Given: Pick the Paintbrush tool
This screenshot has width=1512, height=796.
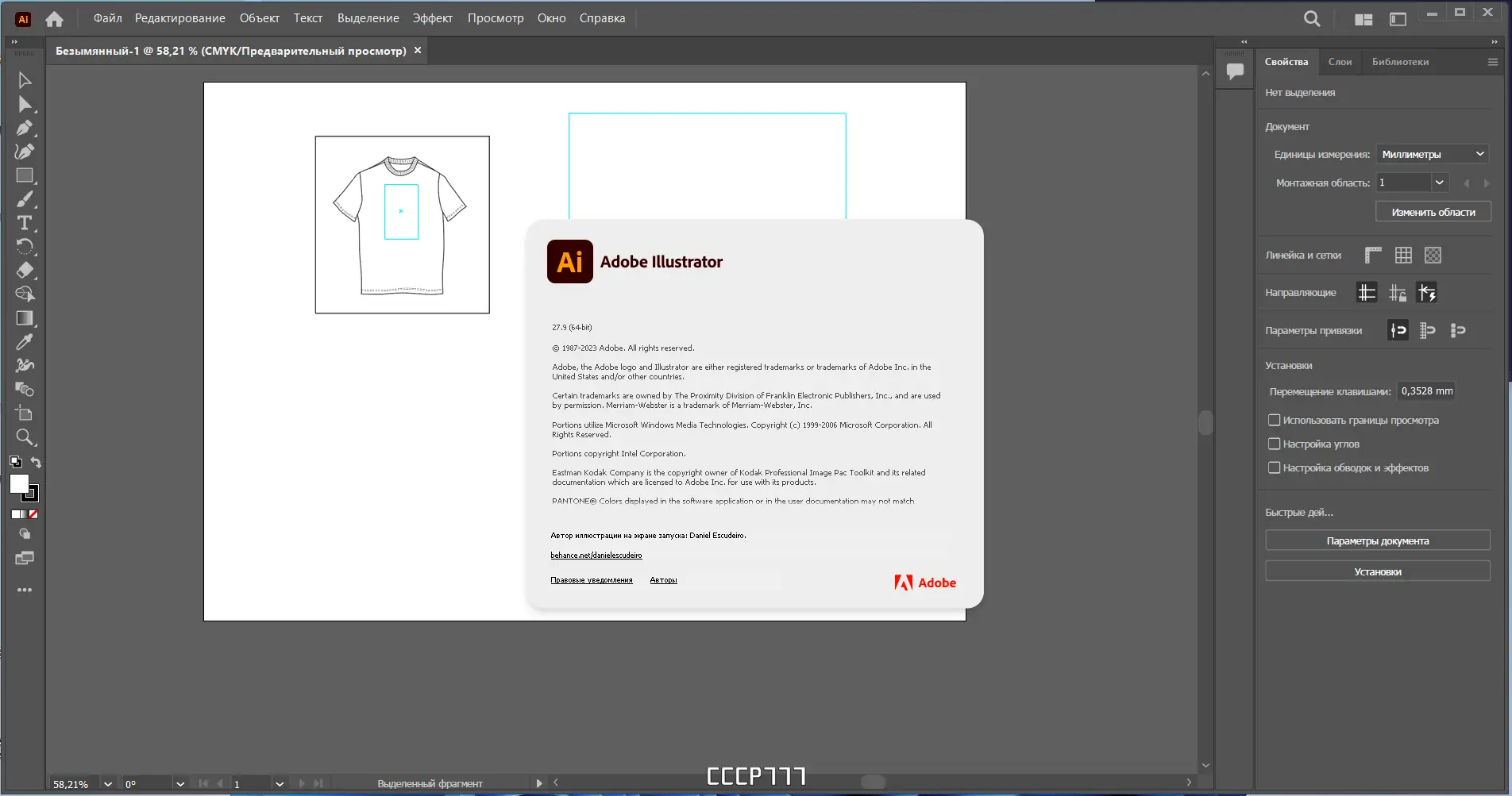Looking at the screenshot, I should (x=25, y=199).
